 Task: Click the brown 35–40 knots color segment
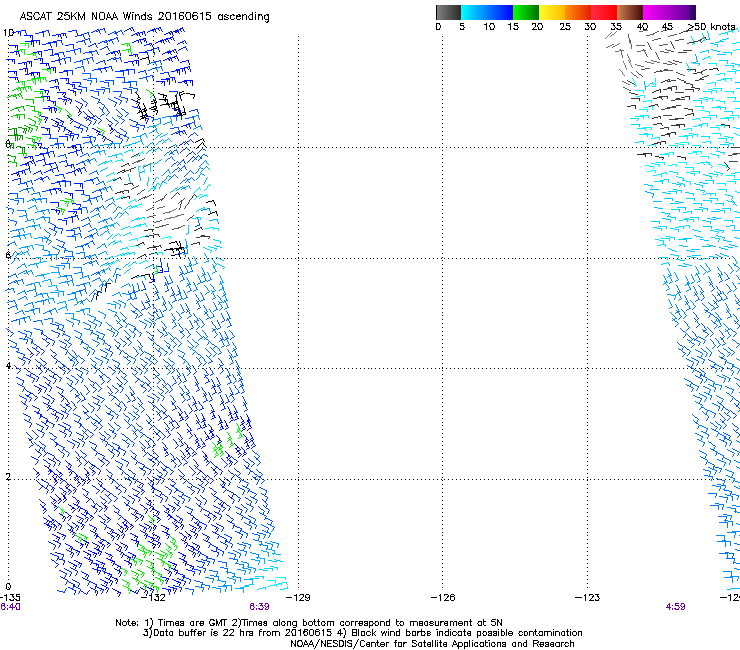coord(630,12)
